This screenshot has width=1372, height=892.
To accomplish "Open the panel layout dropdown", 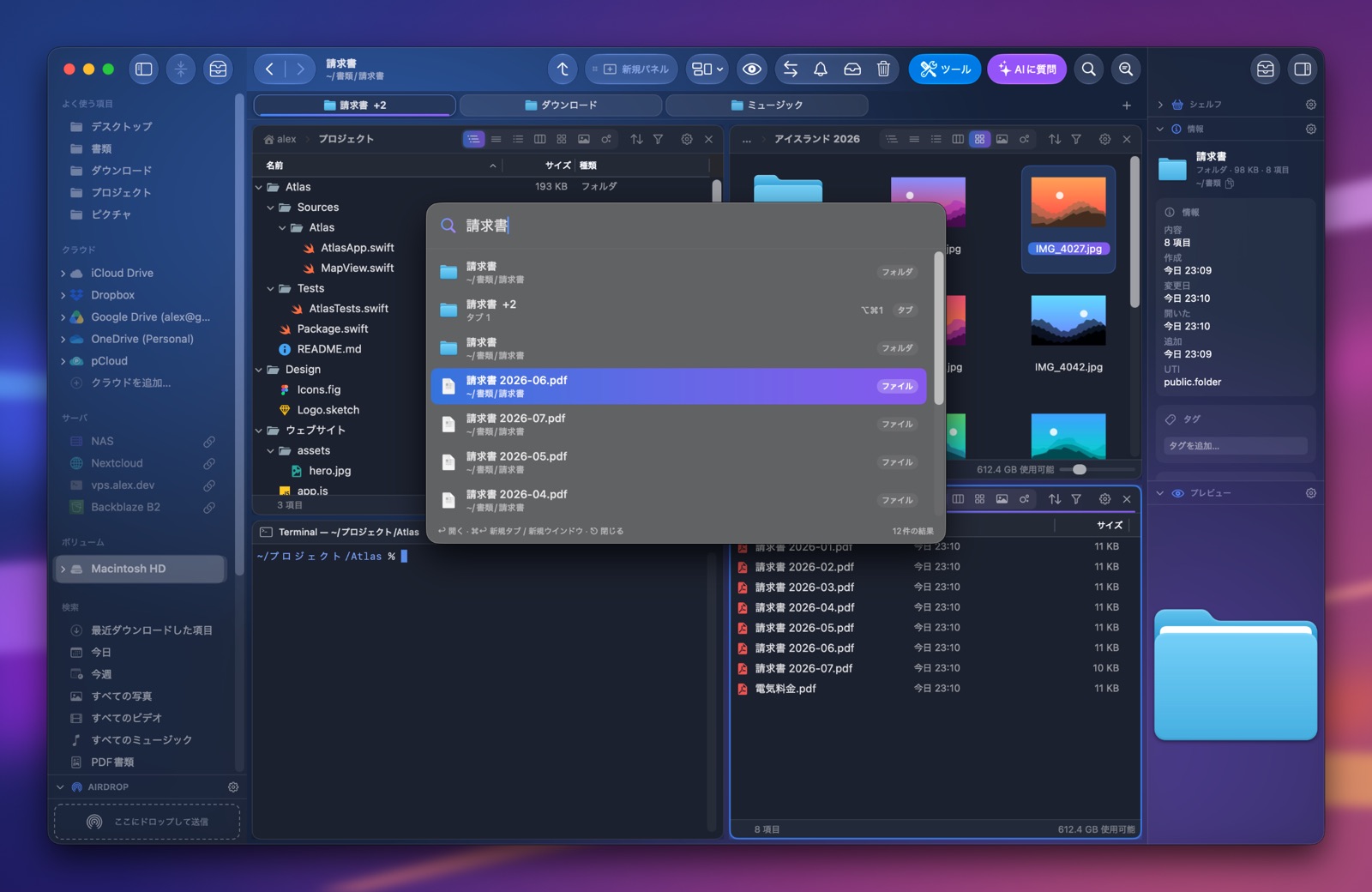I will point(707,69).
